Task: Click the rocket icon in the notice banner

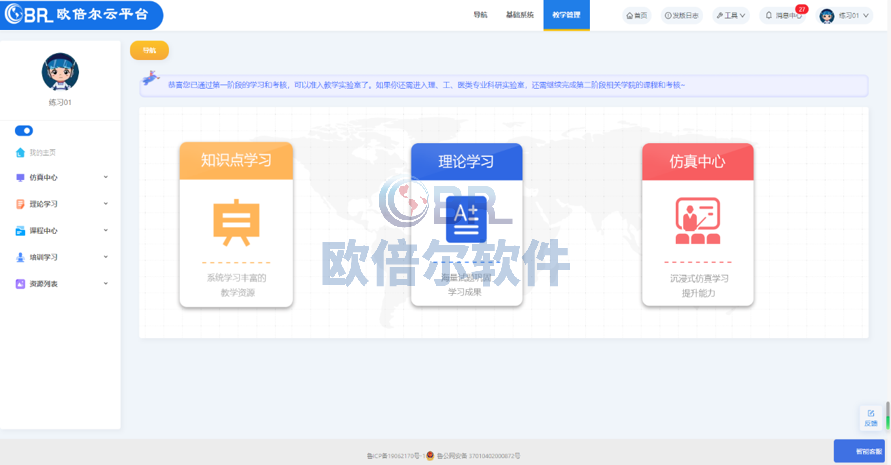Action: [x=151, y=78]
